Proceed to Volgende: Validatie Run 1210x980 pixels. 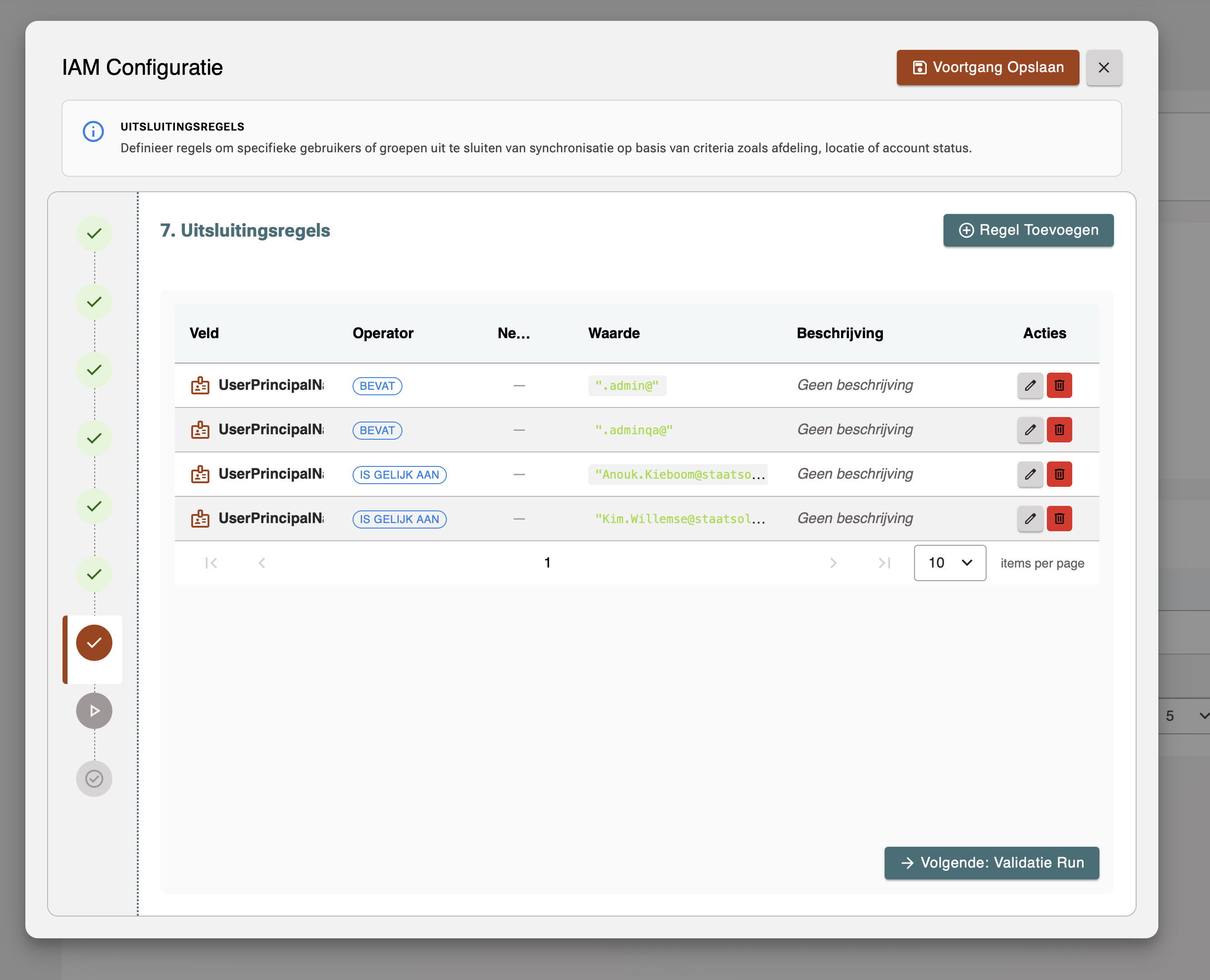[x=991, y=863]
